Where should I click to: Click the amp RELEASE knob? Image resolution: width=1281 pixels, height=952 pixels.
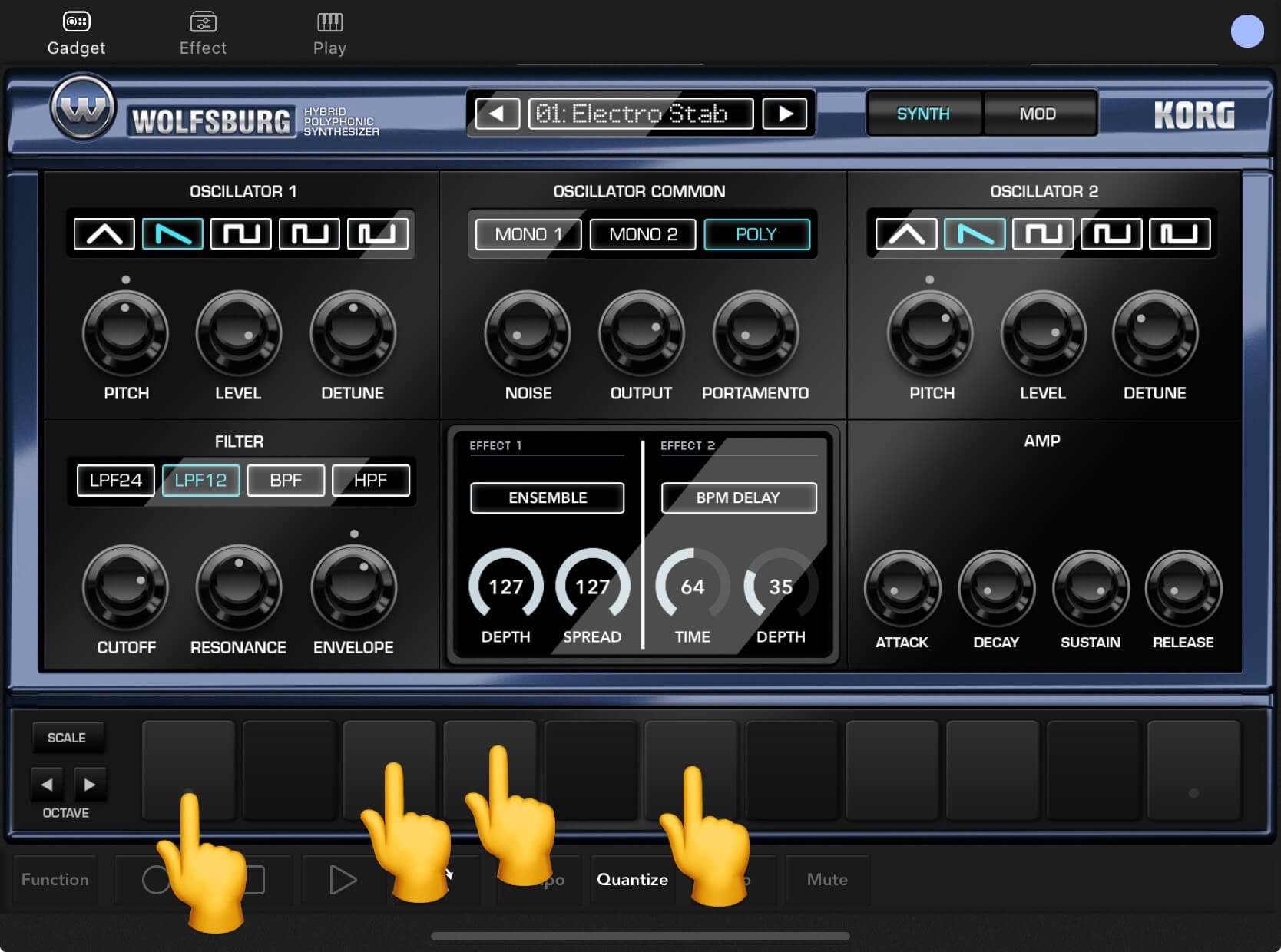tap(1183, 588)
